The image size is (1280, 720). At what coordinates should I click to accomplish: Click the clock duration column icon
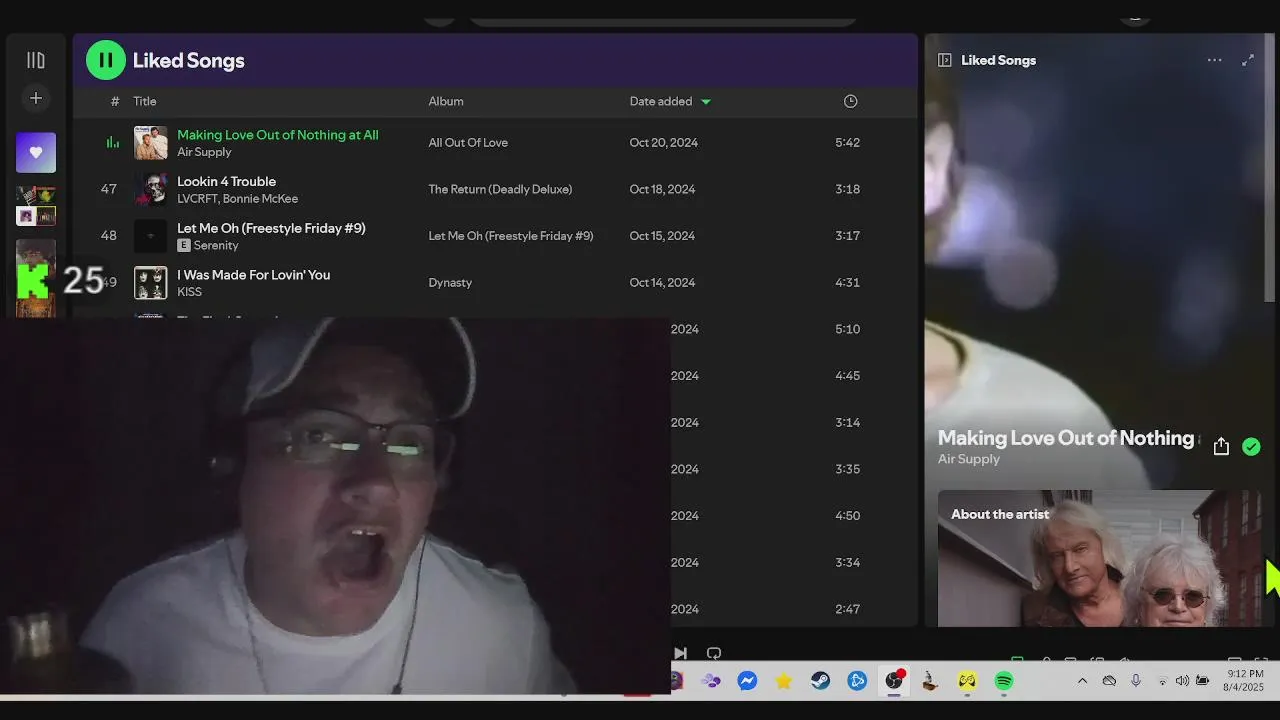850,101
